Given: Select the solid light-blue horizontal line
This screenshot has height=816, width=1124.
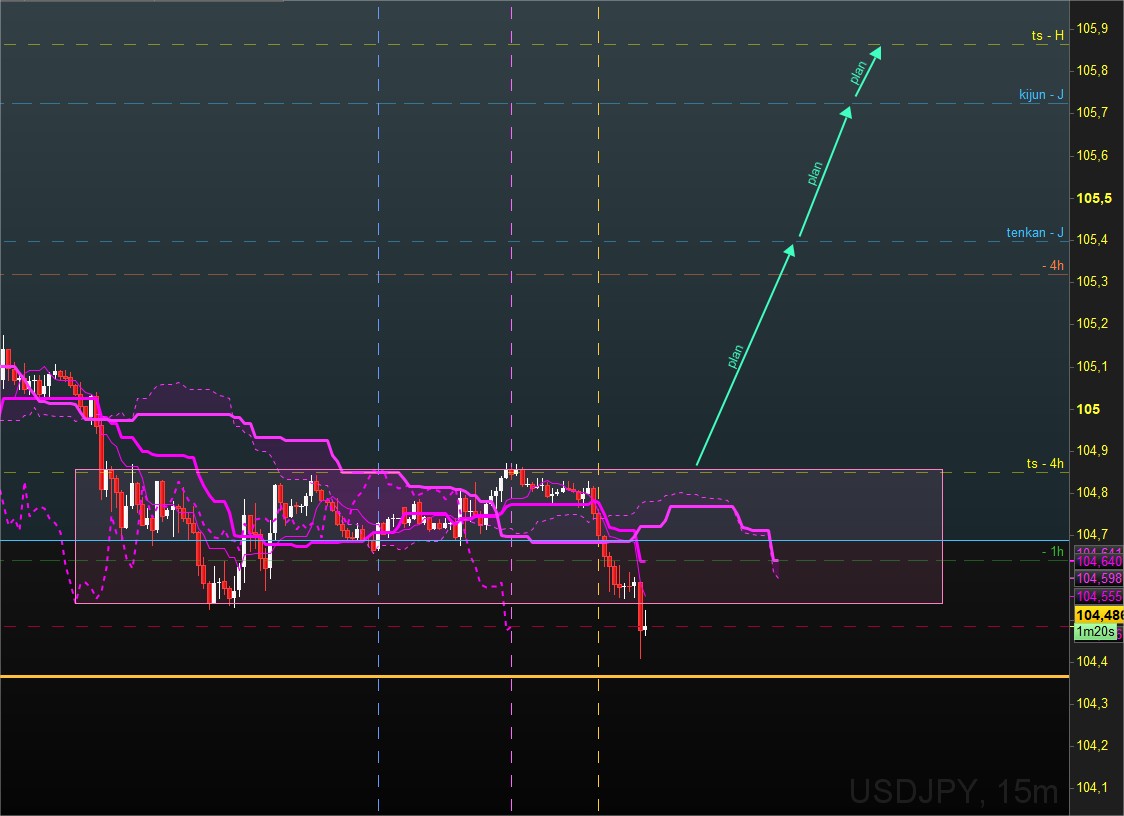Looking at the screenshot, I should tap(534, 541).
